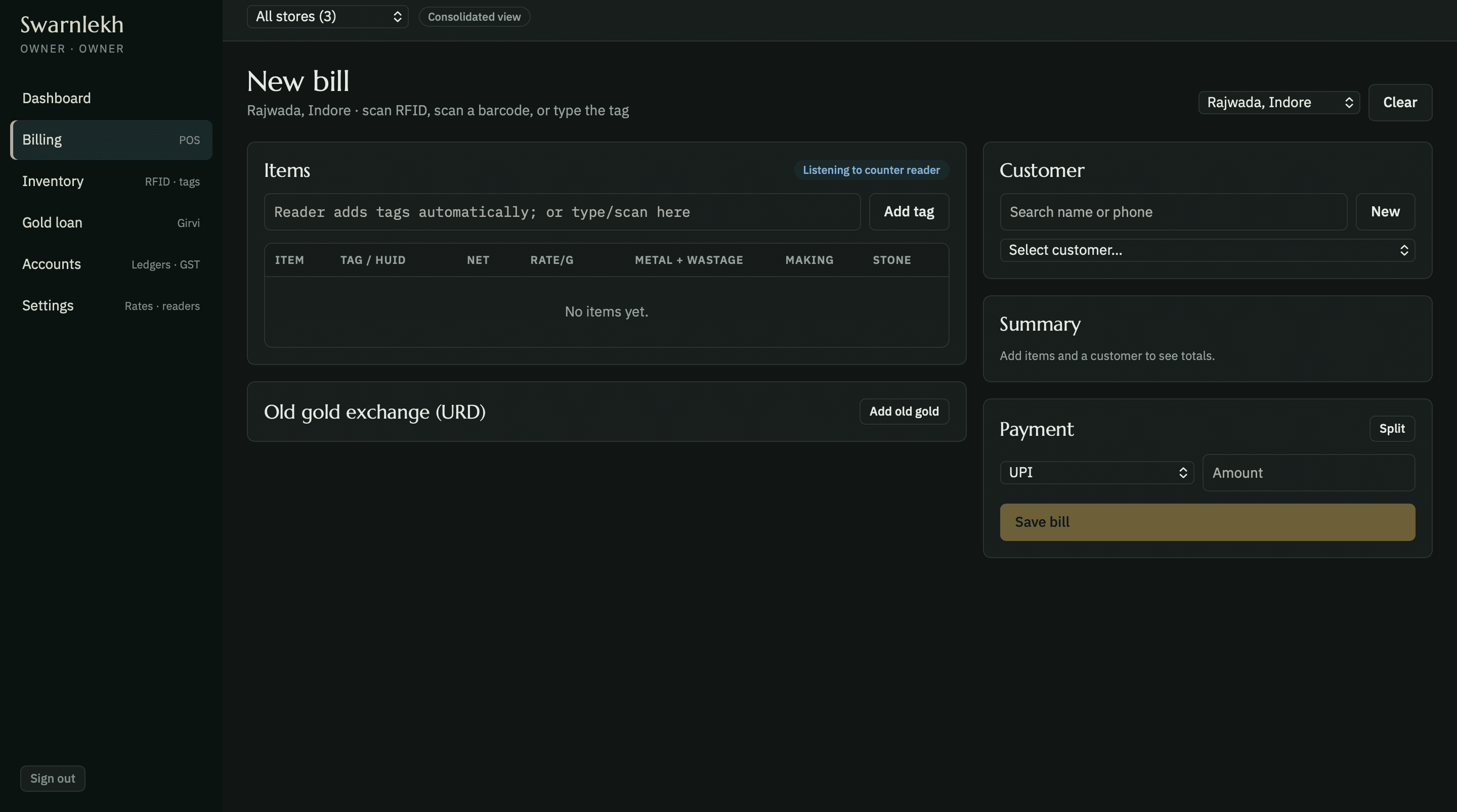Image resolution: width=1457 pixels, height=812 pixels.
Task: Open Gold loan Girvi section
Action: coord(111,223)
